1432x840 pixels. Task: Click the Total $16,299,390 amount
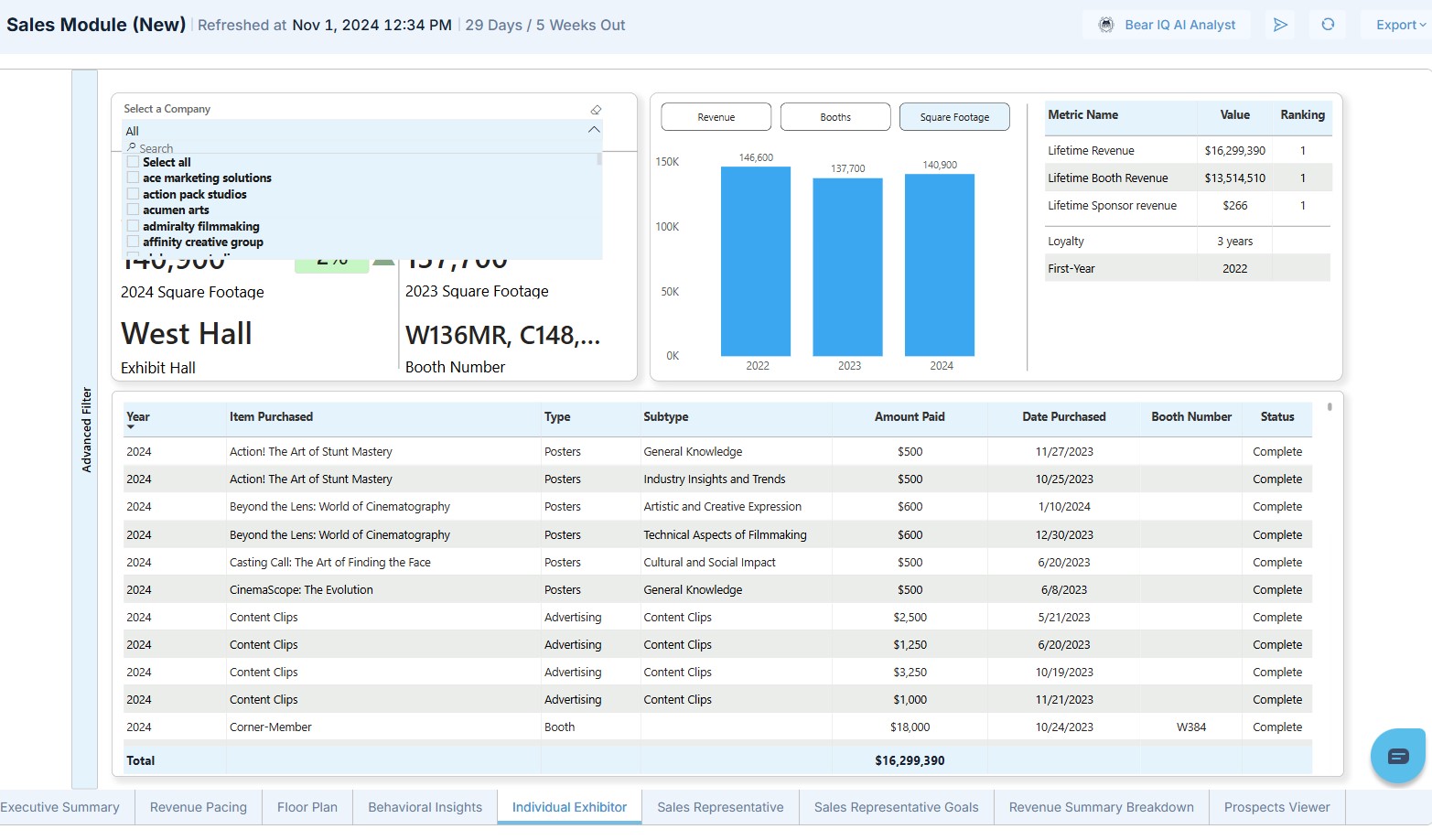point(910,760)
